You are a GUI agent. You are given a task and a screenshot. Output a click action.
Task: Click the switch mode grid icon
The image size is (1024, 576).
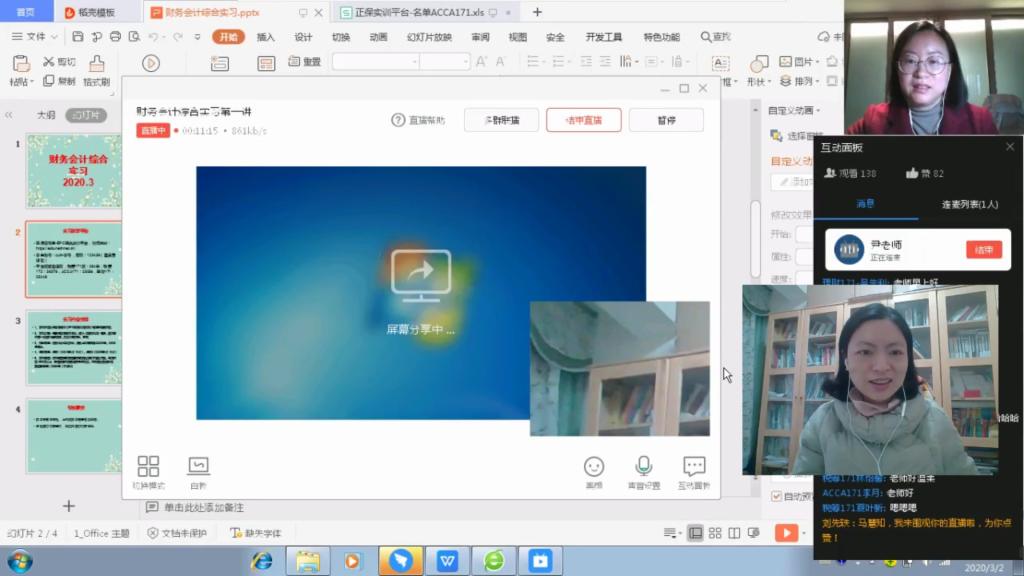[148, 467]
